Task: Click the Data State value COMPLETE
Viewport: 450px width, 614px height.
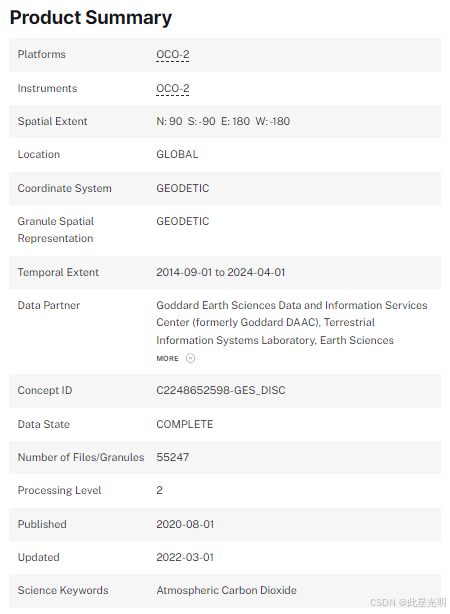Action: click(185, 424)
